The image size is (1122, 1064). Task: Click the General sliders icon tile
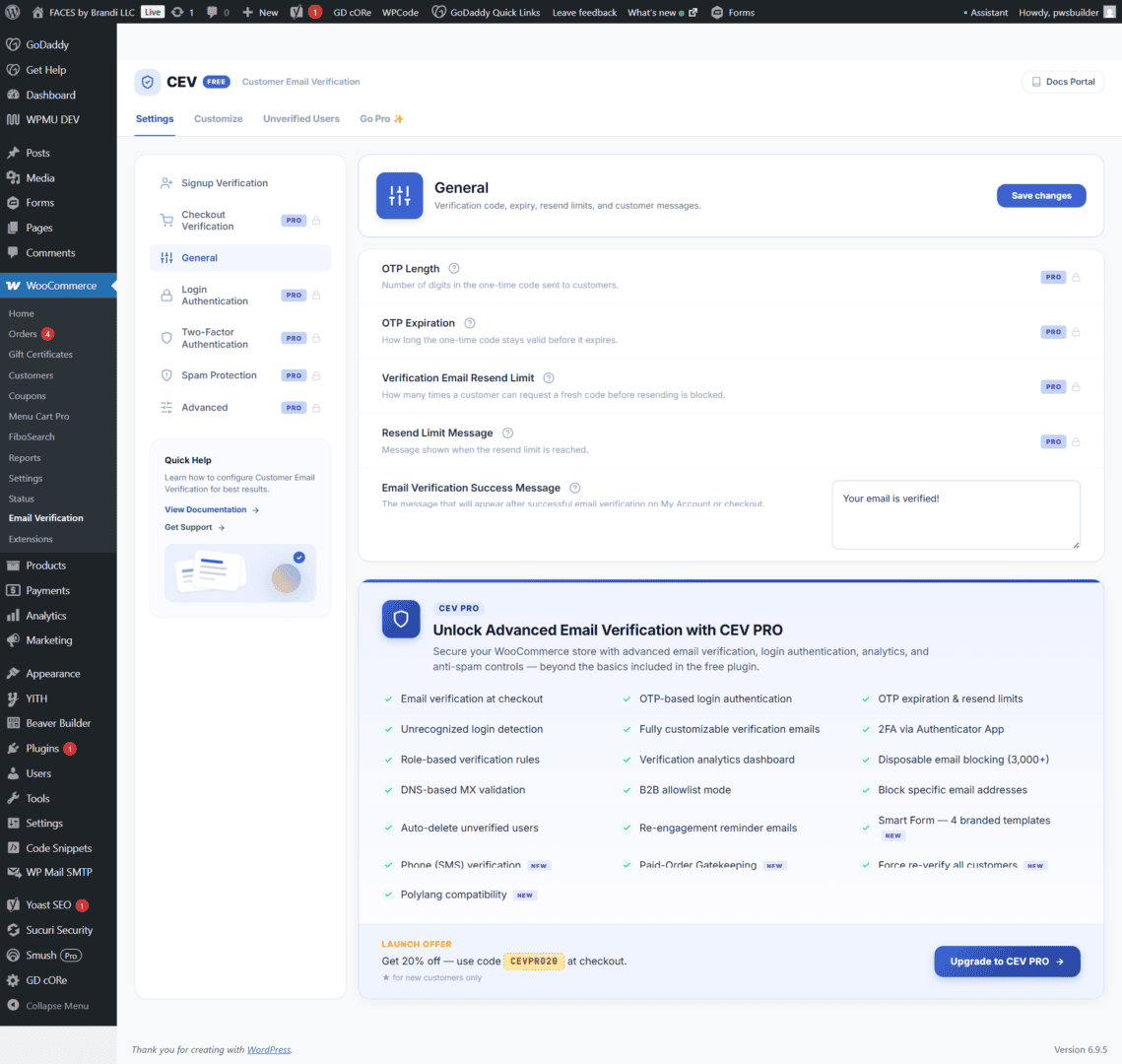click(399, 195)
